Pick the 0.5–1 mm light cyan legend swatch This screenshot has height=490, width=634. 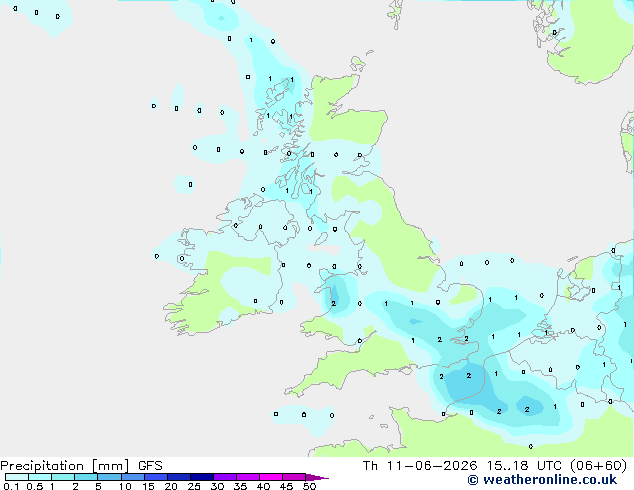(x=40, y=477)
